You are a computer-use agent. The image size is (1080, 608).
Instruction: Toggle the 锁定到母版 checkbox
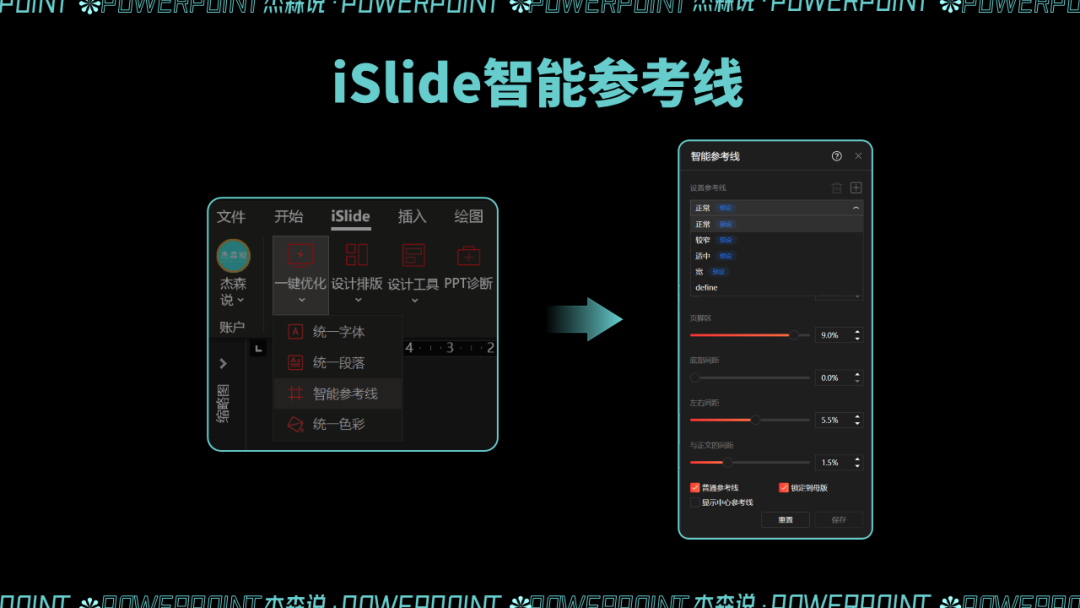click(783, 488)
